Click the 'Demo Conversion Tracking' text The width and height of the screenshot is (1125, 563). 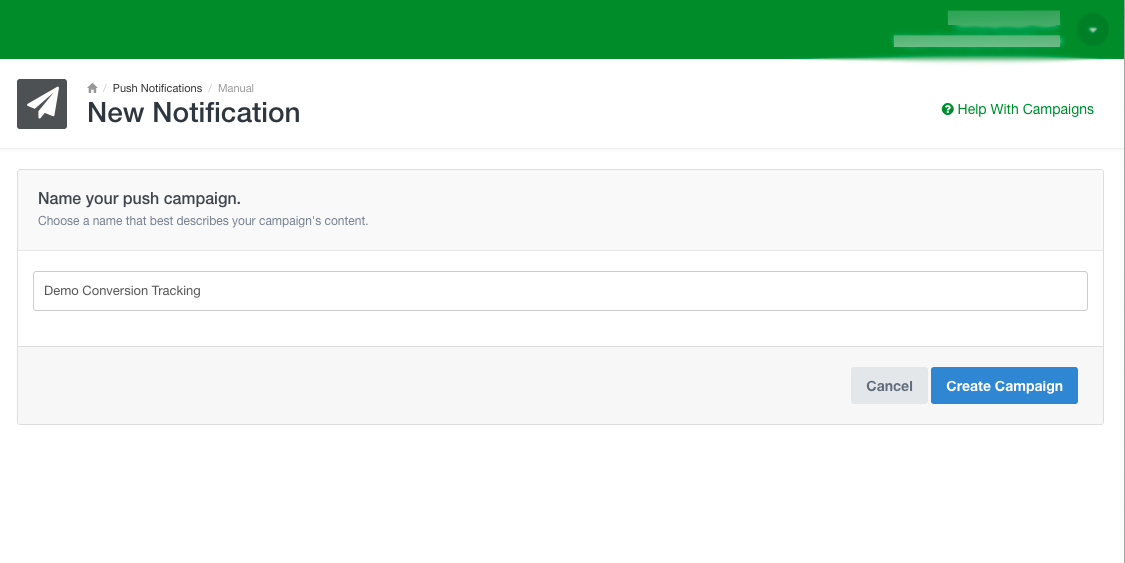click(122, 291)
